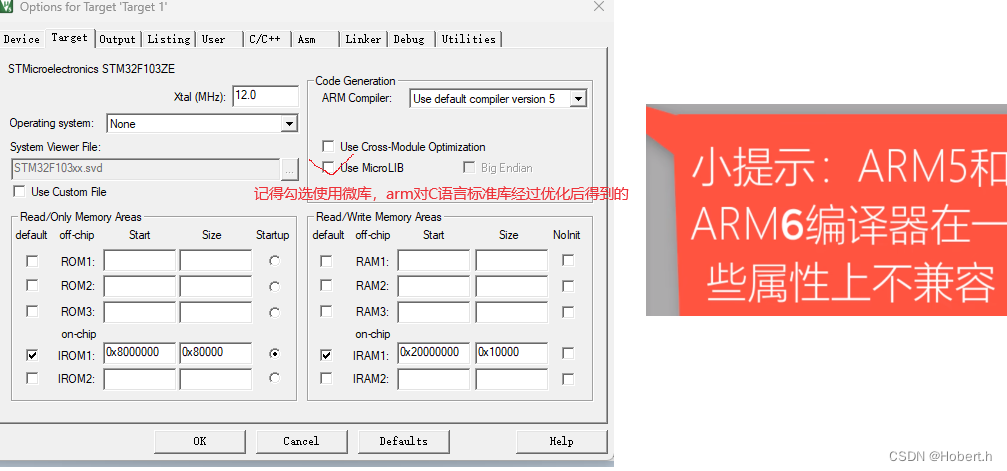Open the Asm tab
Screen dimensions: 1007x471
[x=307, y=39]
